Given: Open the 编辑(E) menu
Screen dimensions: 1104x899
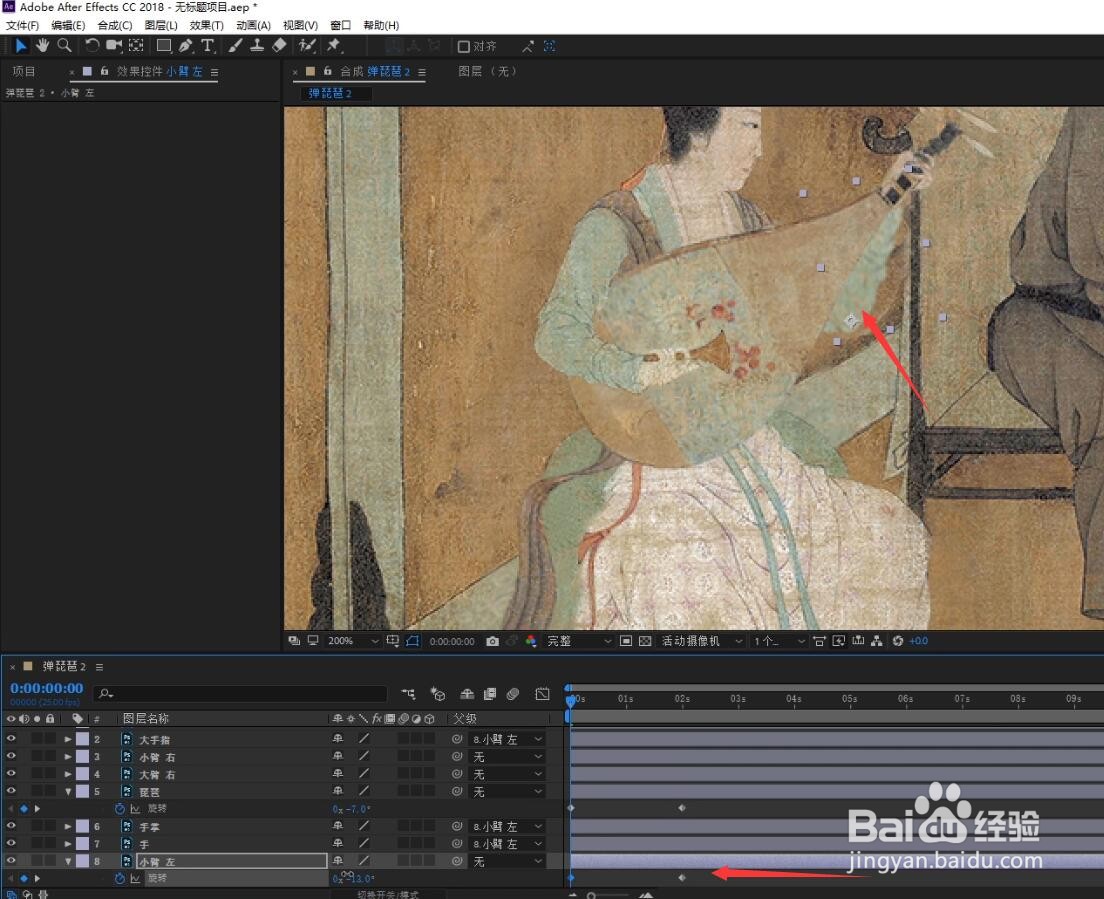Looking at the screenshot, I should pos(68,25).
